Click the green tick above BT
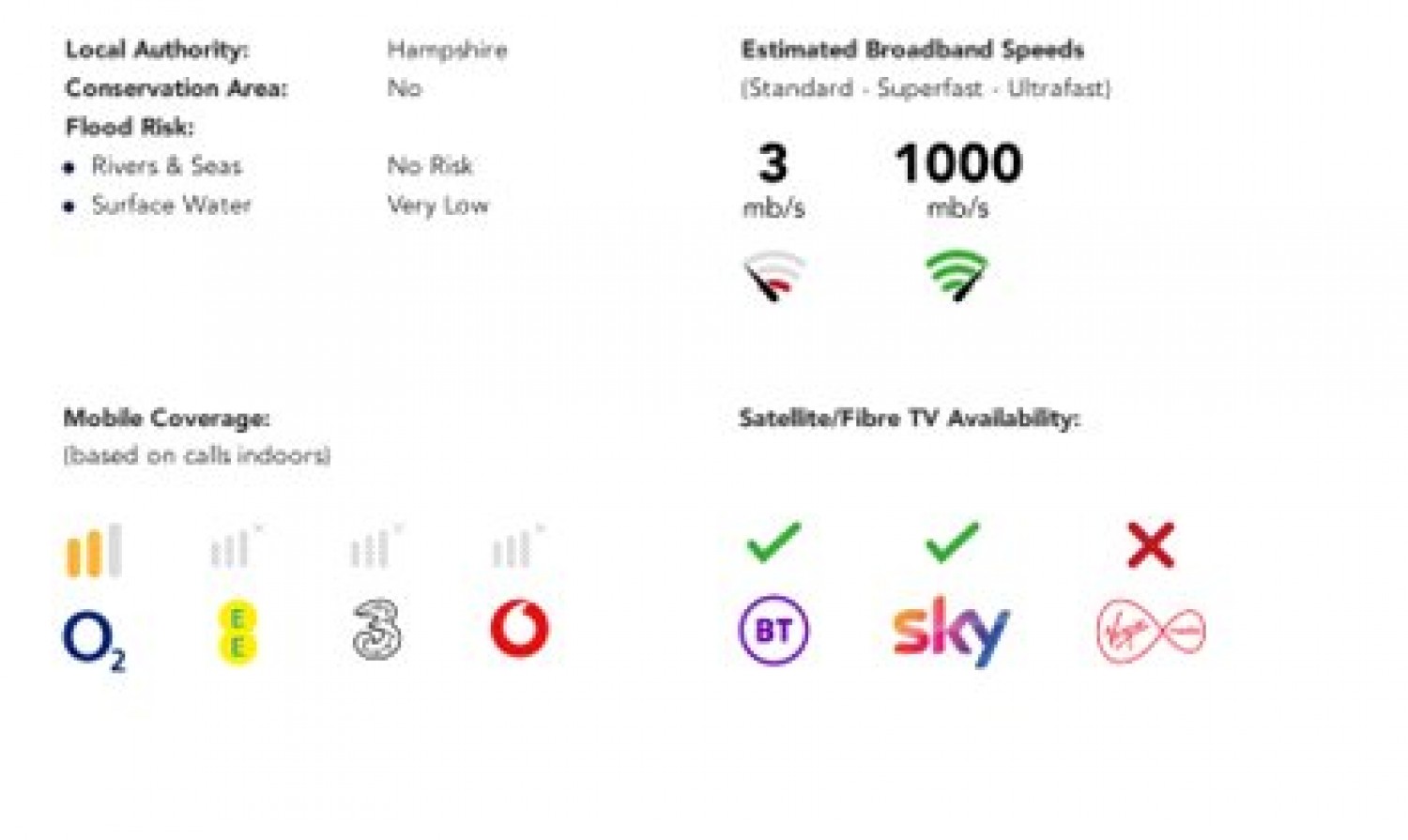The height and width of the screenshot is (840, 1408). tap(773, 542)
